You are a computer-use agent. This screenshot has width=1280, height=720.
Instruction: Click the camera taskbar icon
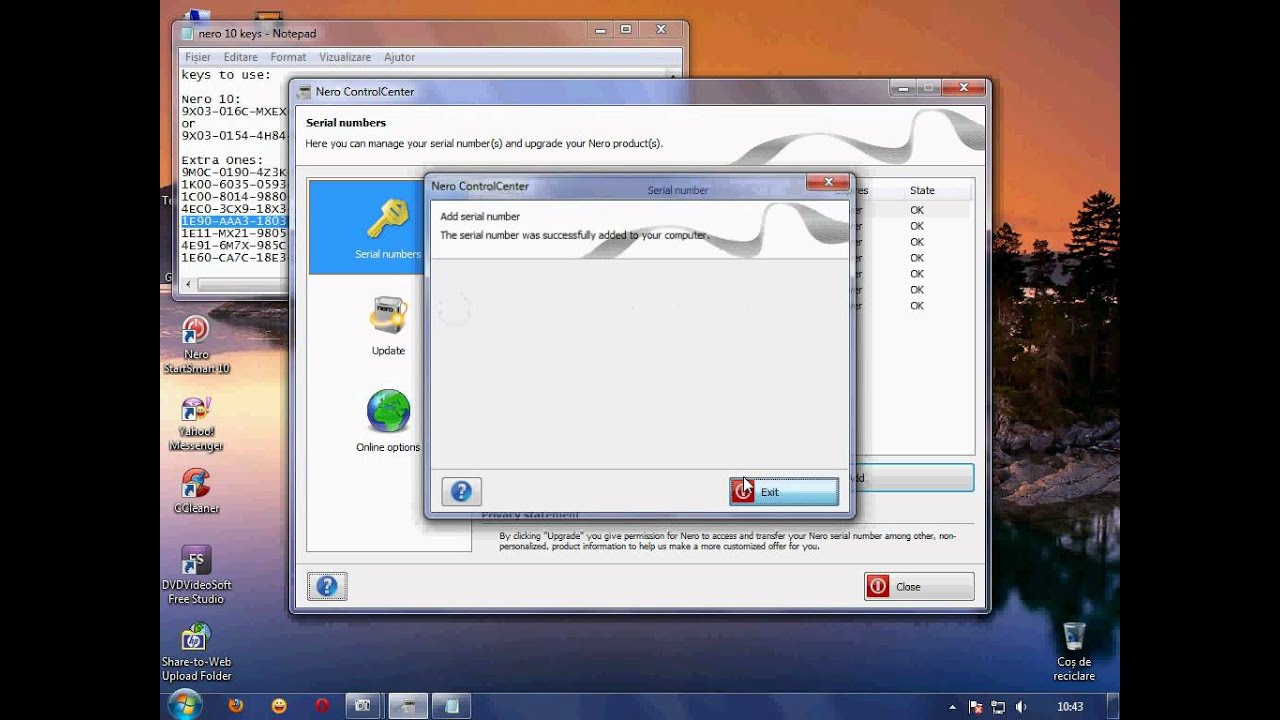362,706
